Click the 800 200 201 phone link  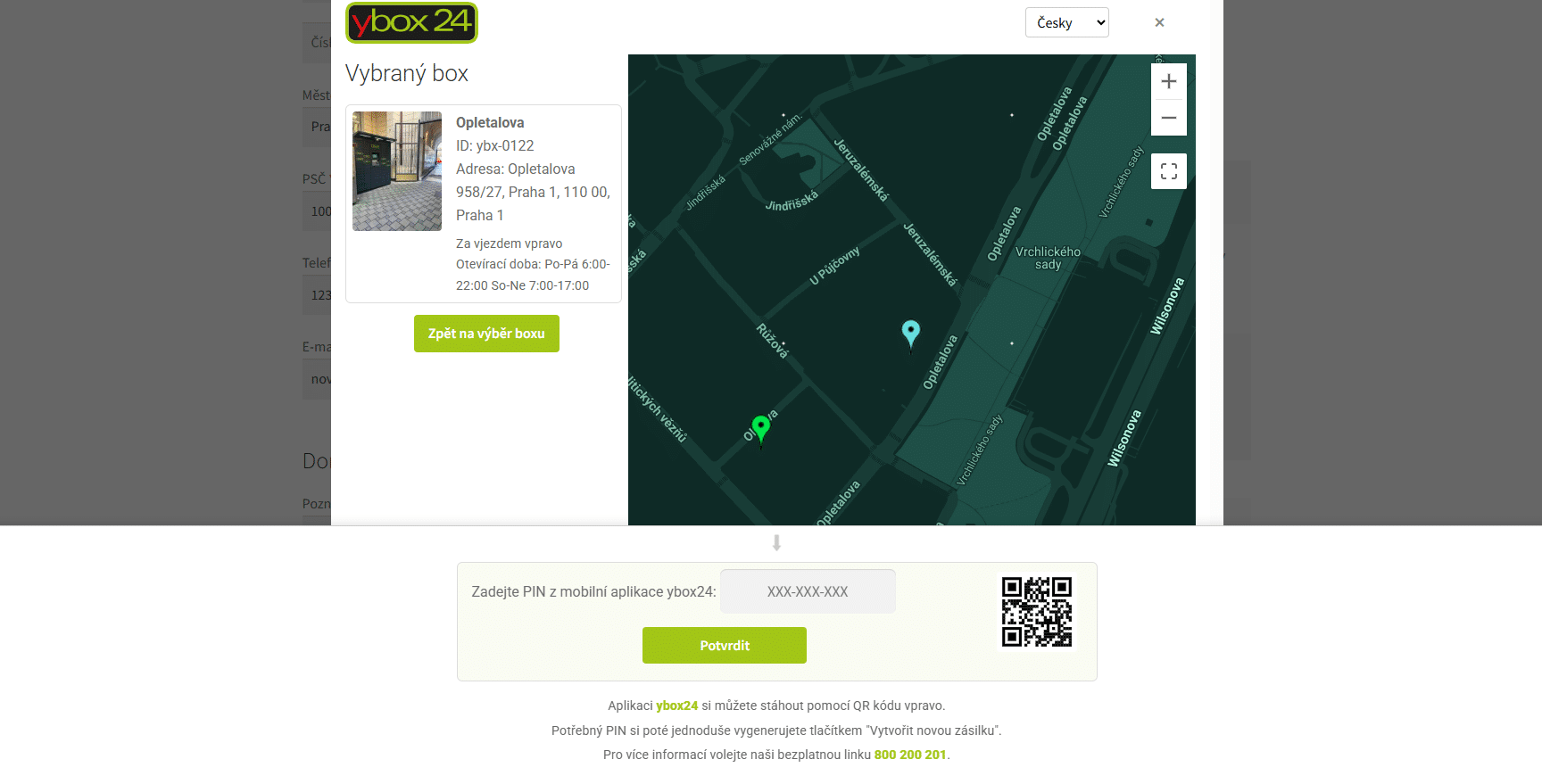(x=909, y=755)
